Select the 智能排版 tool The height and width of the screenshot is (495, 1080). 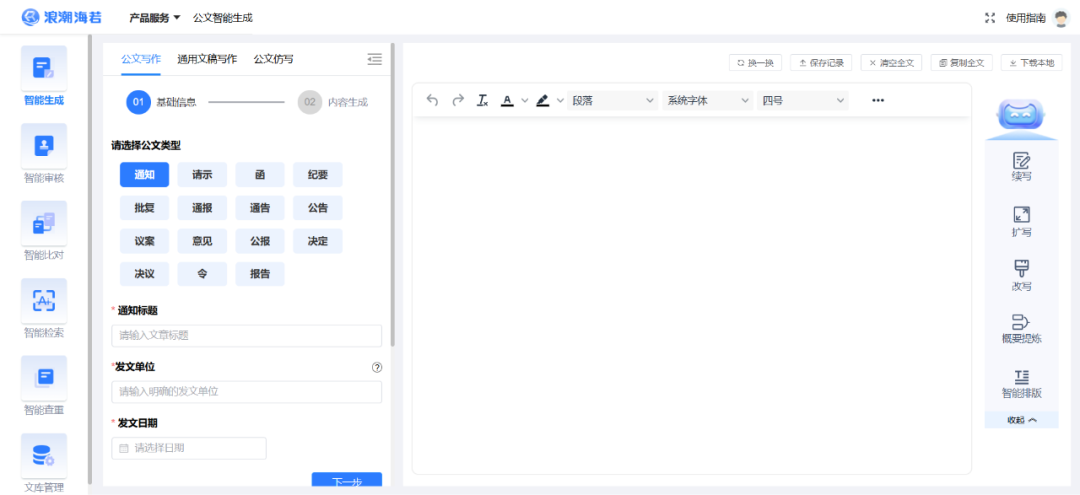pos(1021,384)
